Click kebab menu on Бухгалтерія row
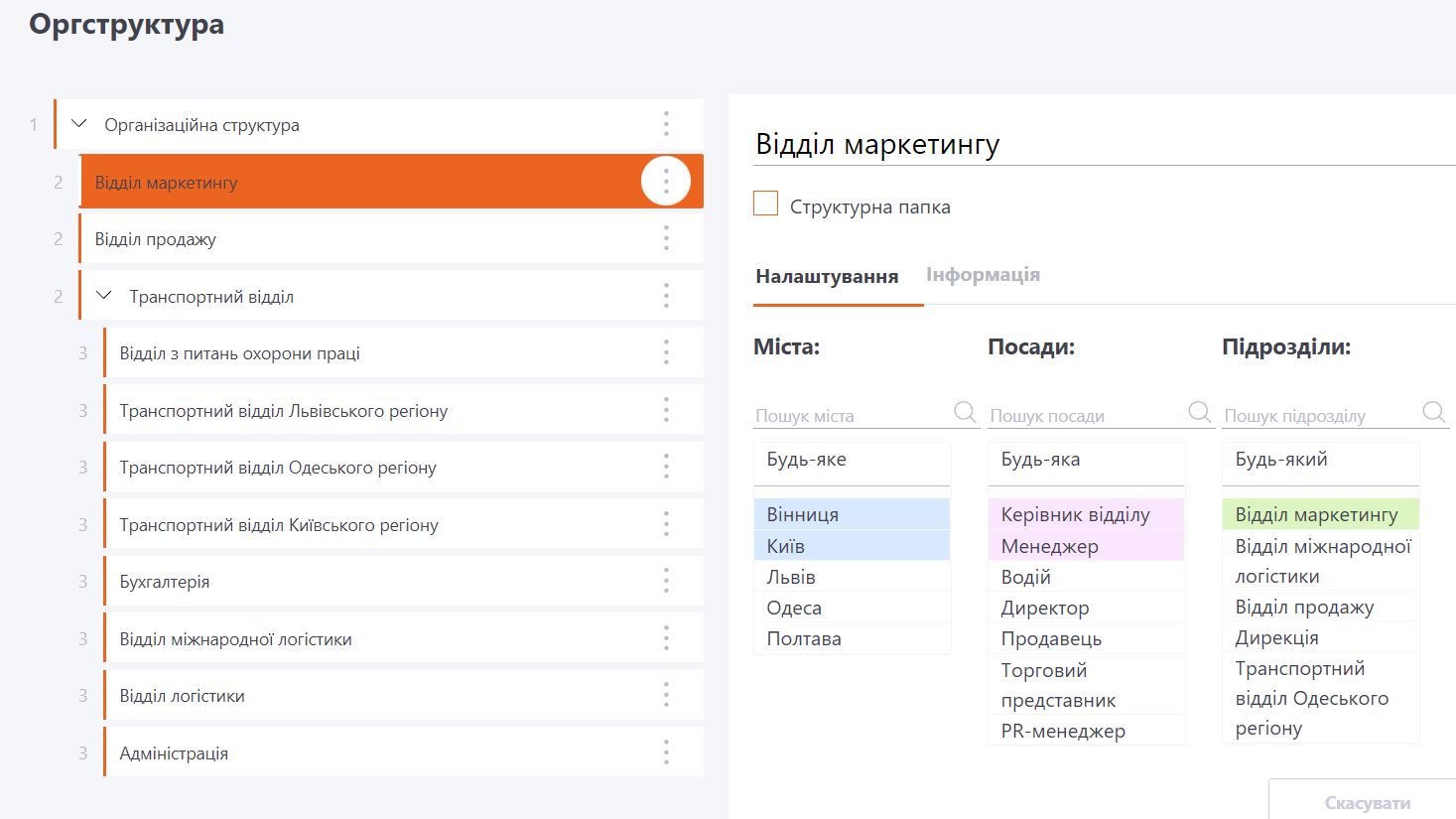Viewport: 1456px width, 819px height. pyautogui.click(x=666, y=581)
